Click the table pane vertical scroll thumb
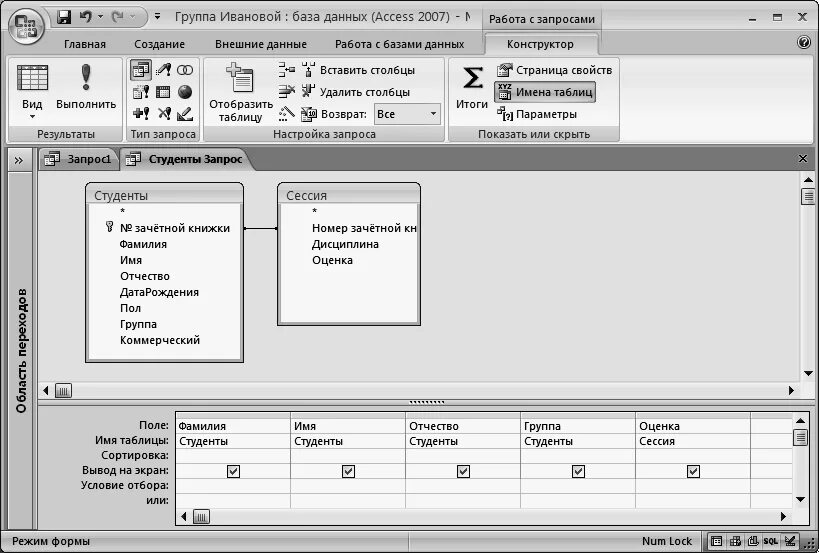 pos(808,197)
